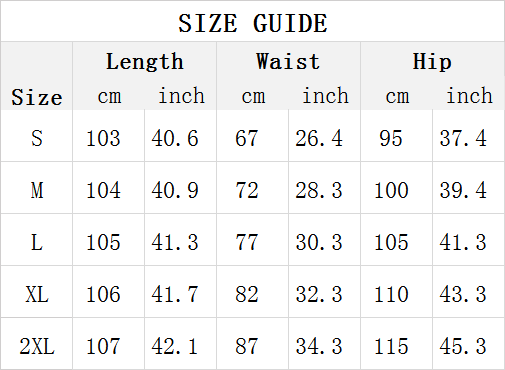This screenshot has height=370, width=505.
Task: Click the SIZE GUIDE title
Action: [x=253, y=23]
